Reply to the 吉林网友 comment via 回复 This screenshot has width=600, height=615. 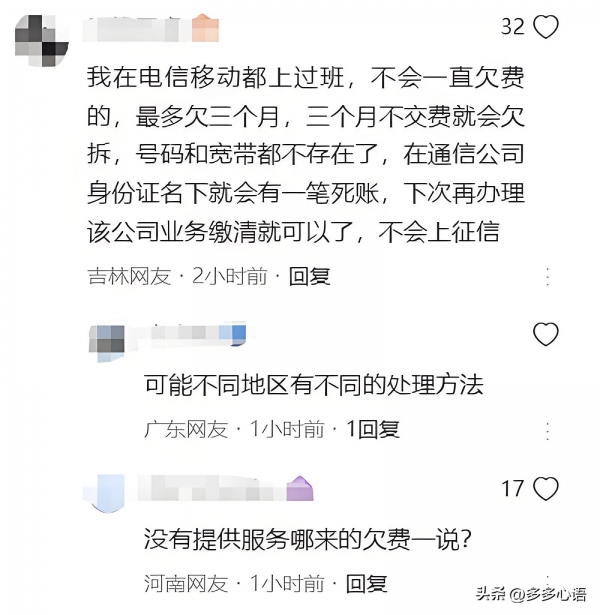(309, 277)
